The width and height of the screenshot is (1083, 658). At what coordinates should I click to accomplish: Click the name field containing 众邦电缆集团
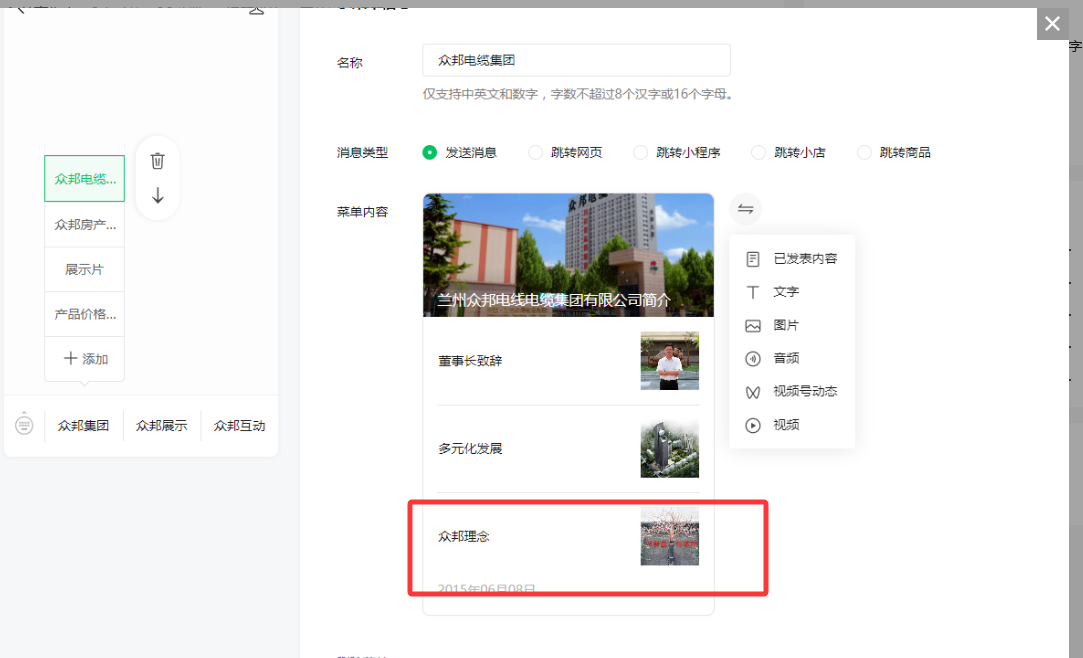coord(576,60)
